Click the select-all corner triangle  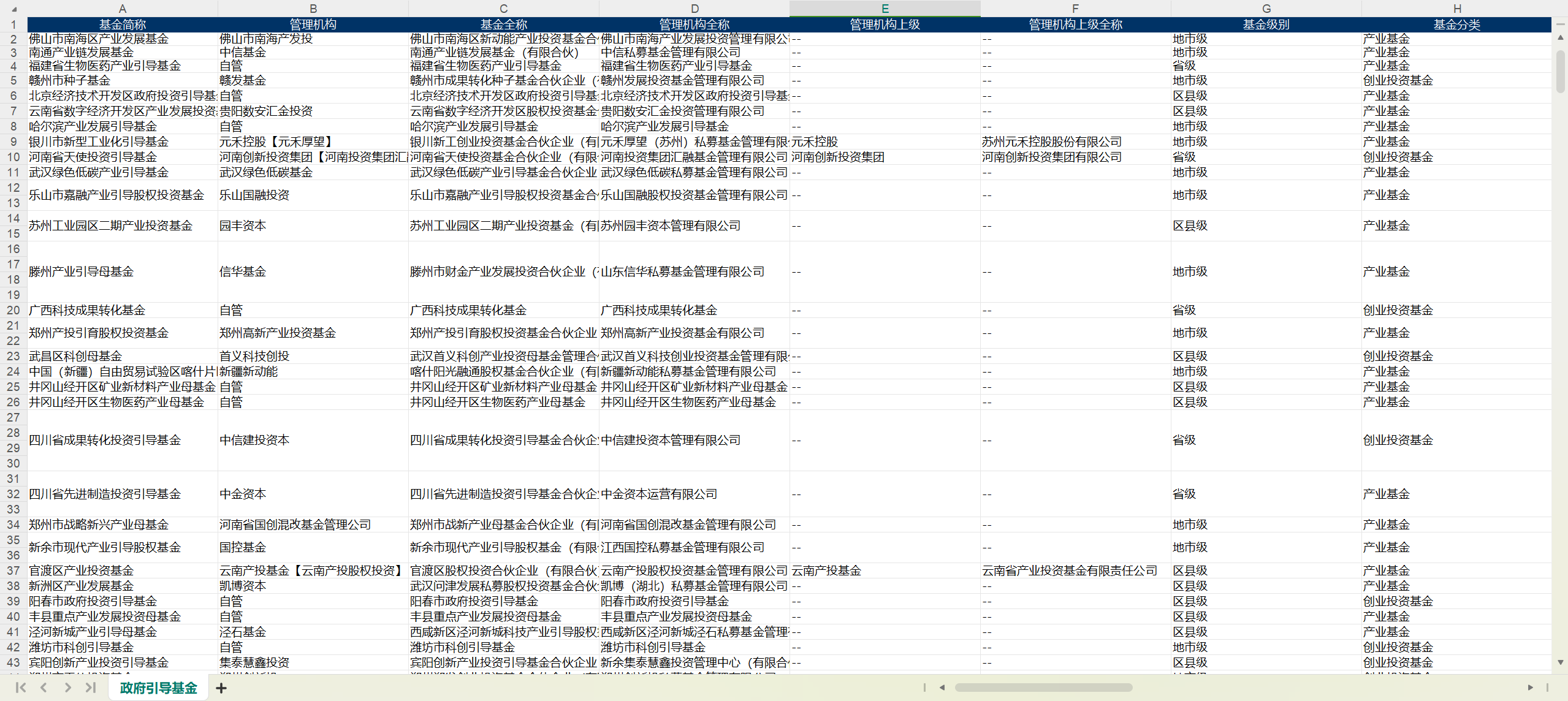tap(13, 9)
